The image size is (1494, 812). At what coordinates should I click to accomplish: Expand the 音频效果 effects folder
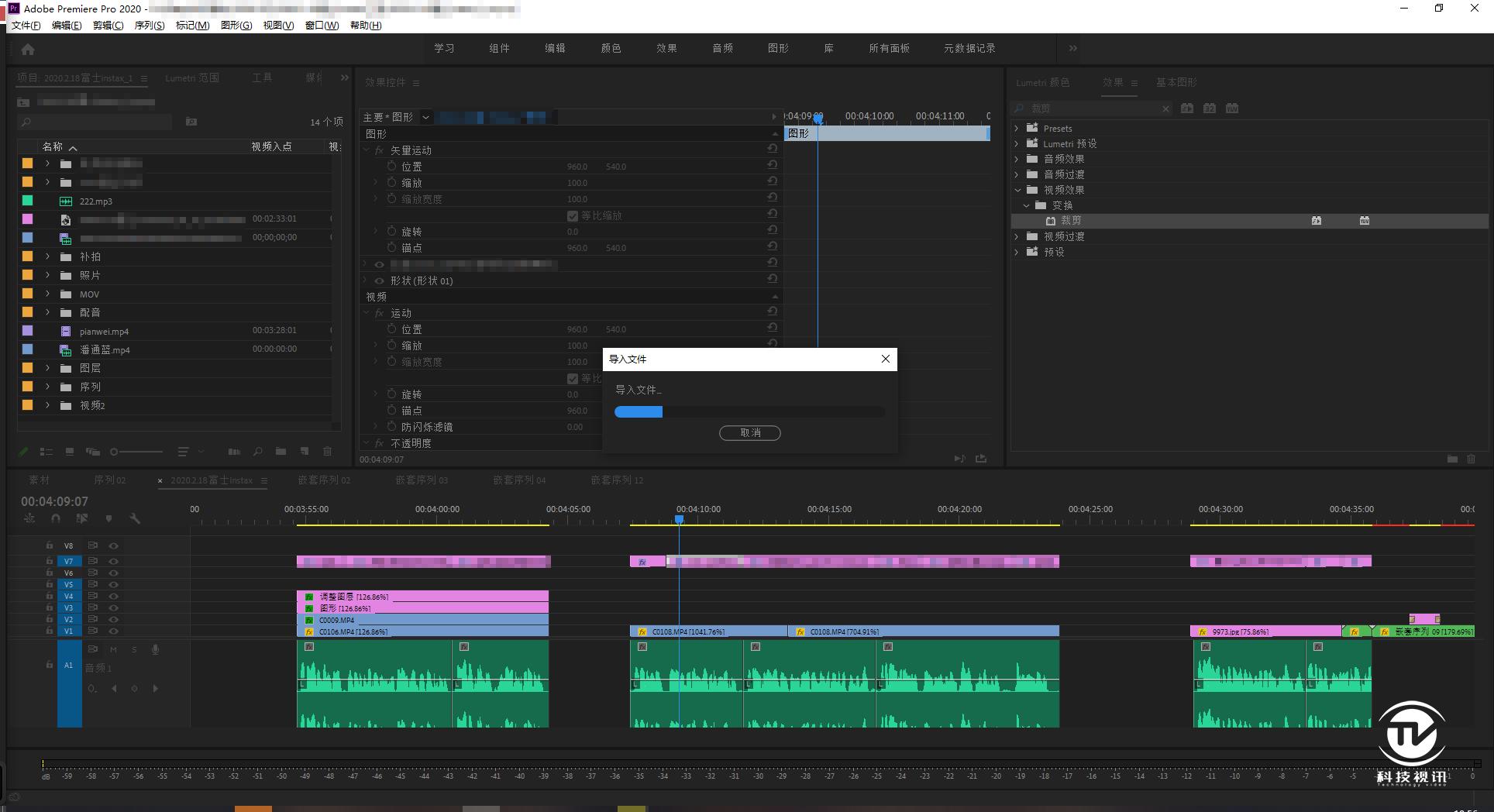[x=1017, y=159]
